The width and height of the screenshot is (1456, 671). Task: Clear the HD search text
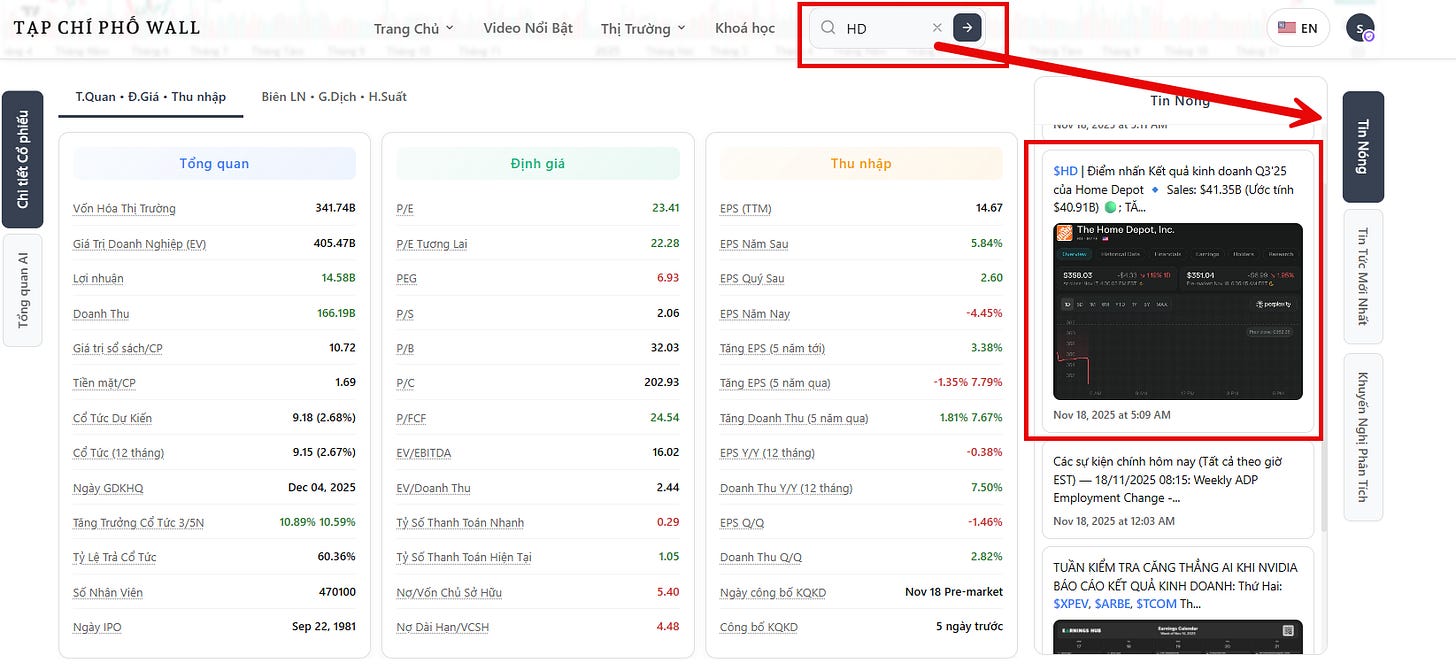pos(937,28)
